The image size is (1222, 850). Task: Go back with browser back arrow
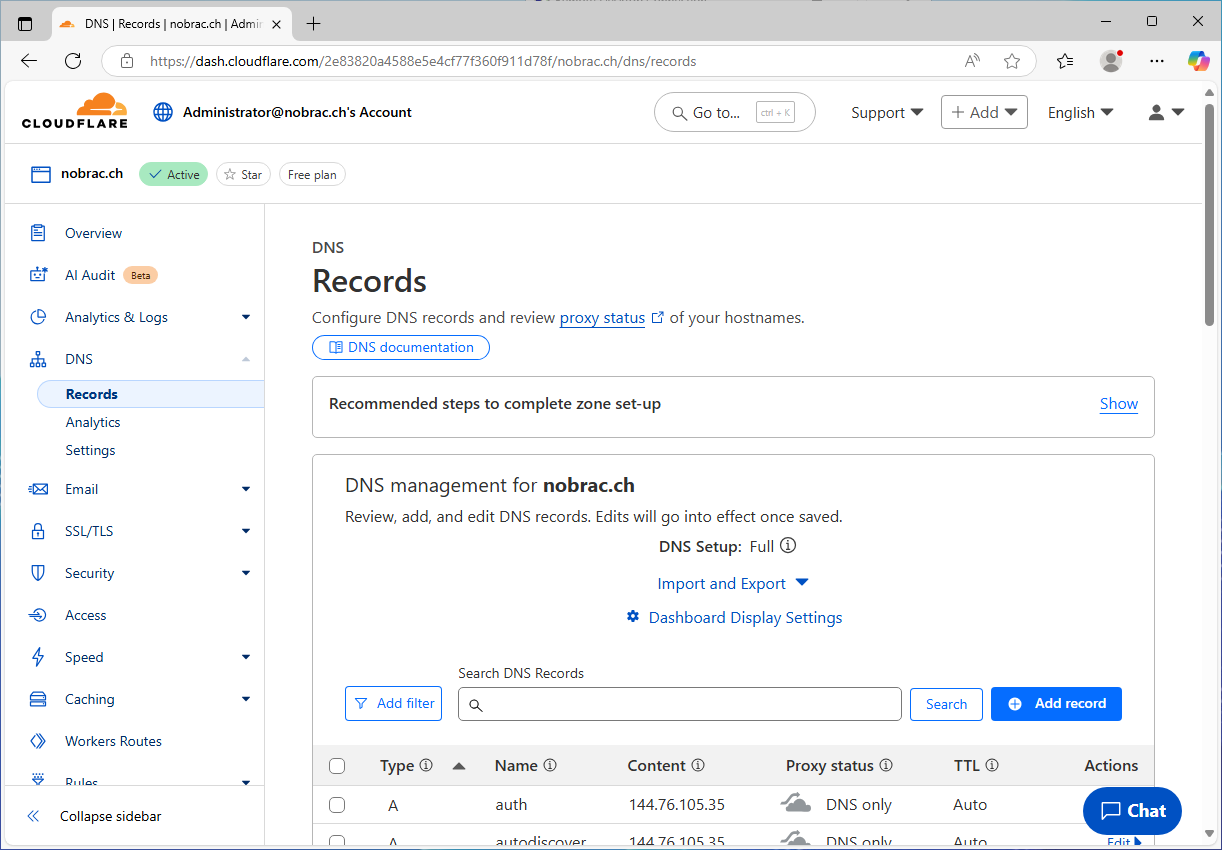point(29,61)
